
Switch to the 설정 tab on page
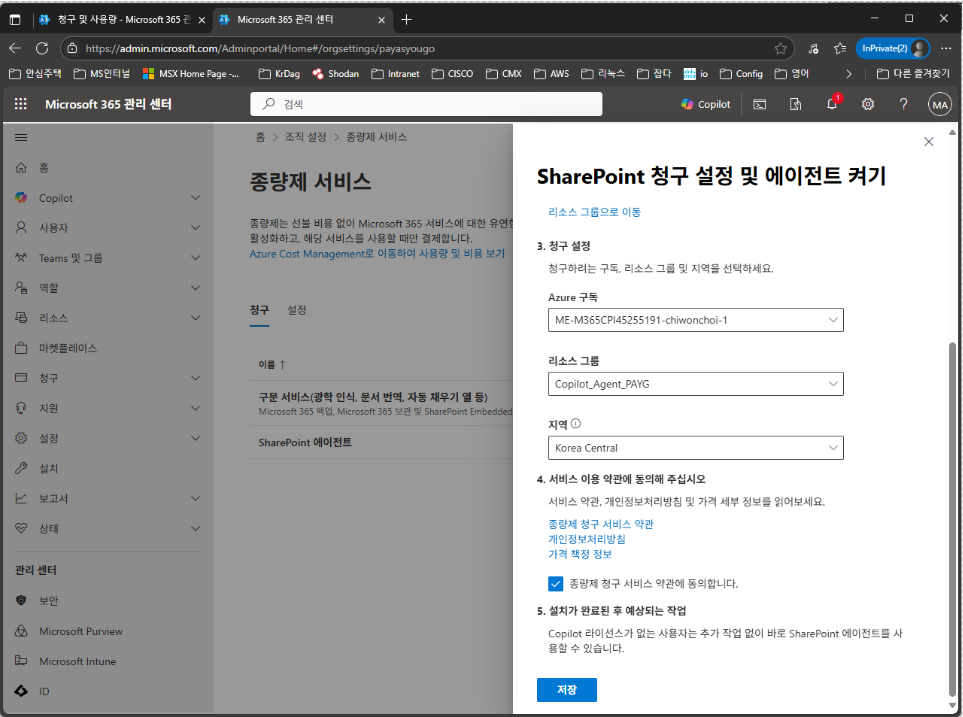(x=297, y=310)
